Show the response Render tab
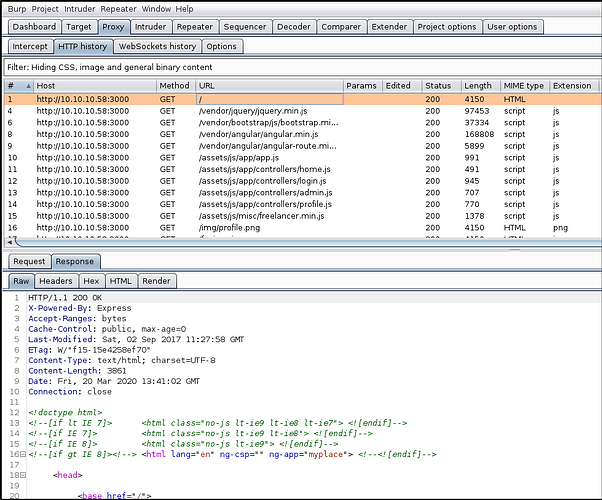 [x=156, y=281]
